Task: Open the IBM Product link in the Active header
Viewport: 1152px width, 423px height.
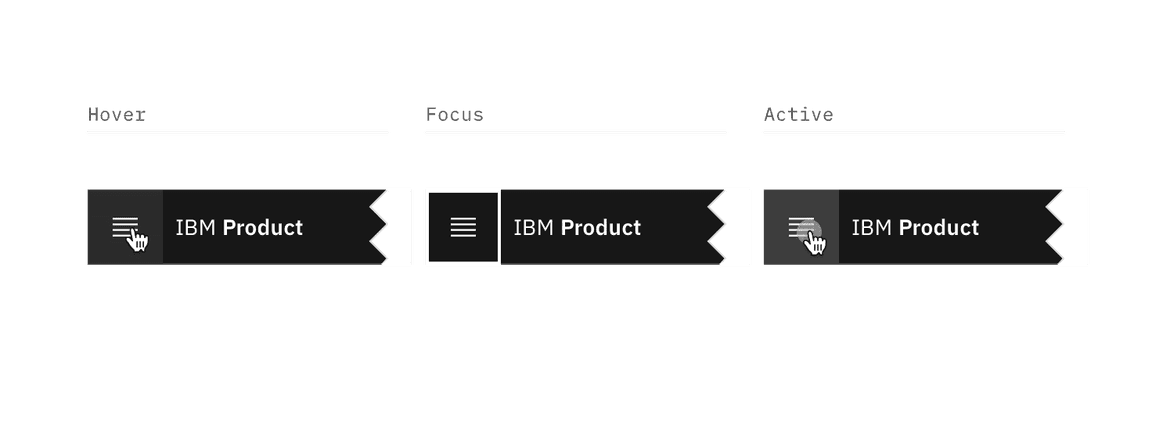Action: click(915, 228)
